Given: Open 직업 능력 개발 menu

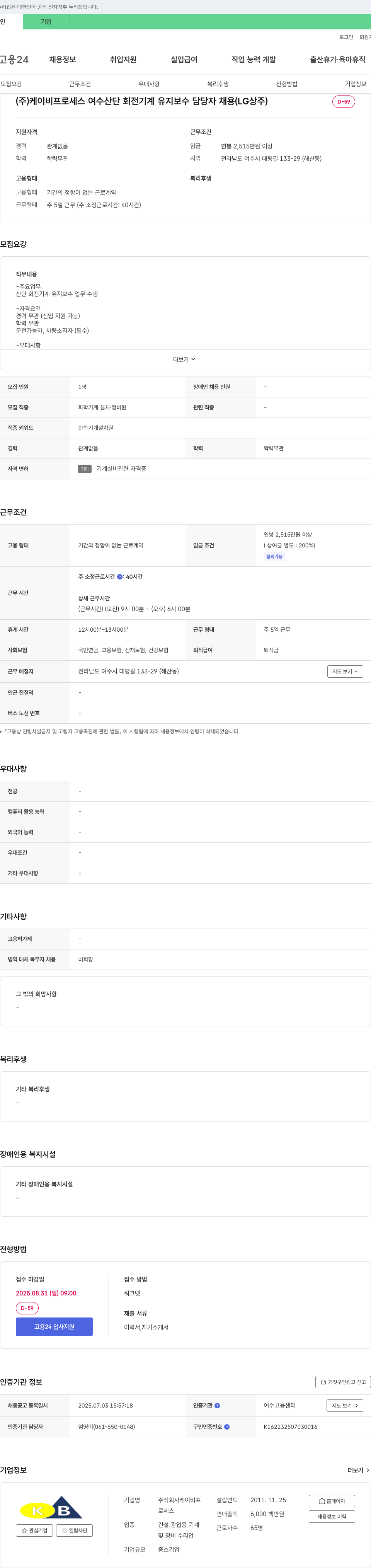Looking at the screenshot, I should (x=254, y=60).
